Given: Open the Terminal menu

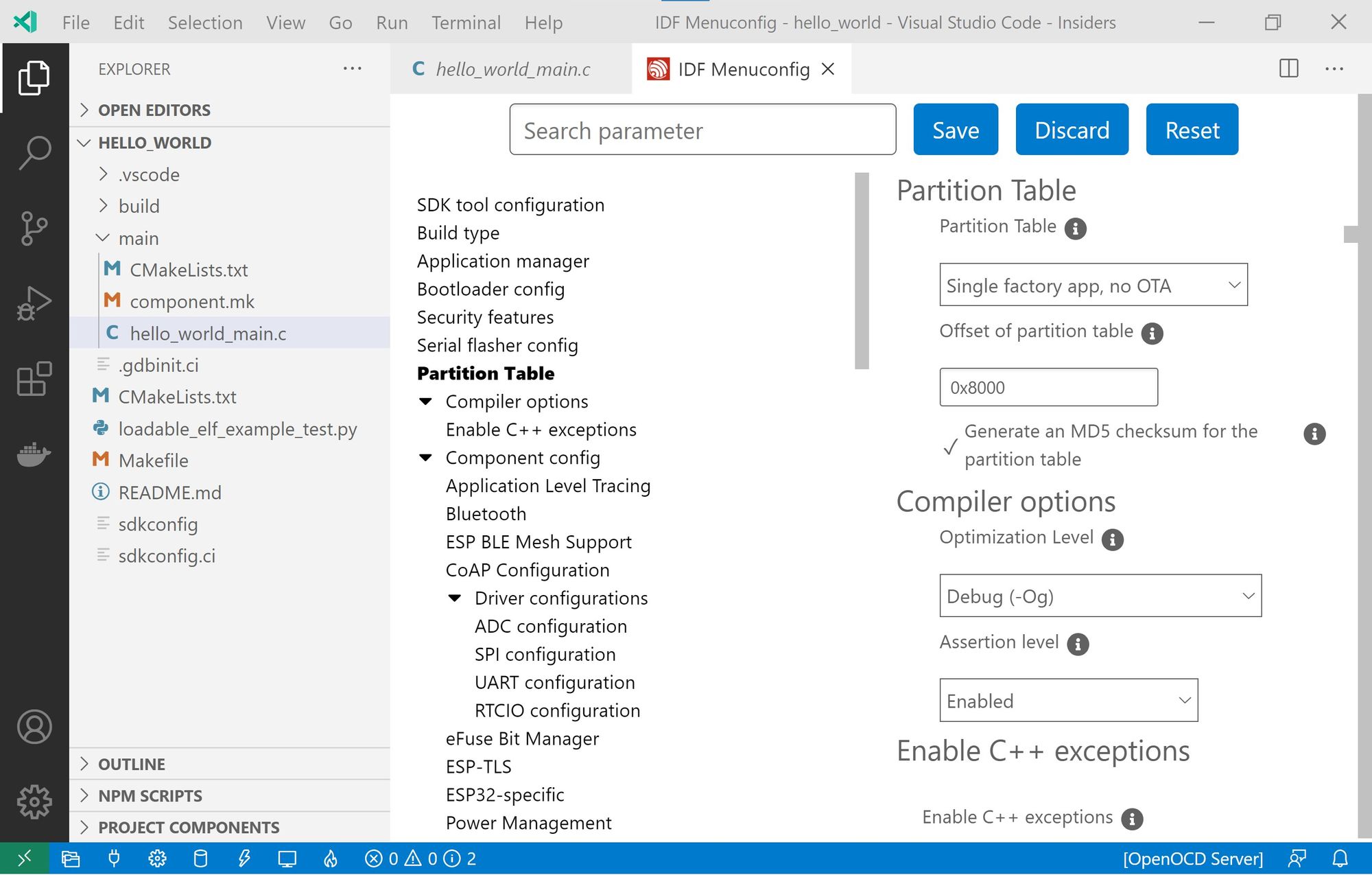Looking at the screenshot, I should pos(466,23).
